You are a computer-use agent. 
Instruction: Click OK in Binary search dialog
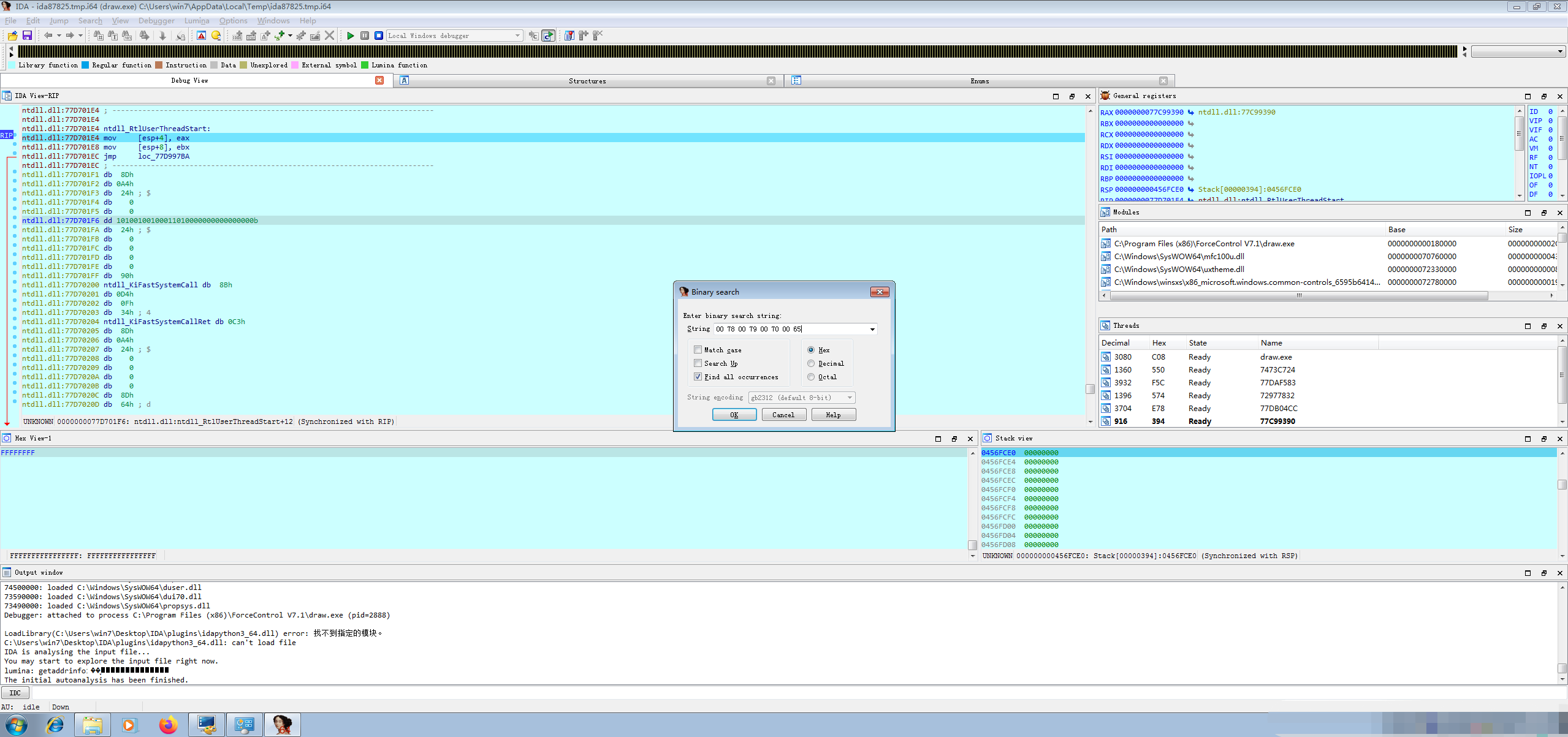click(734, 415)
